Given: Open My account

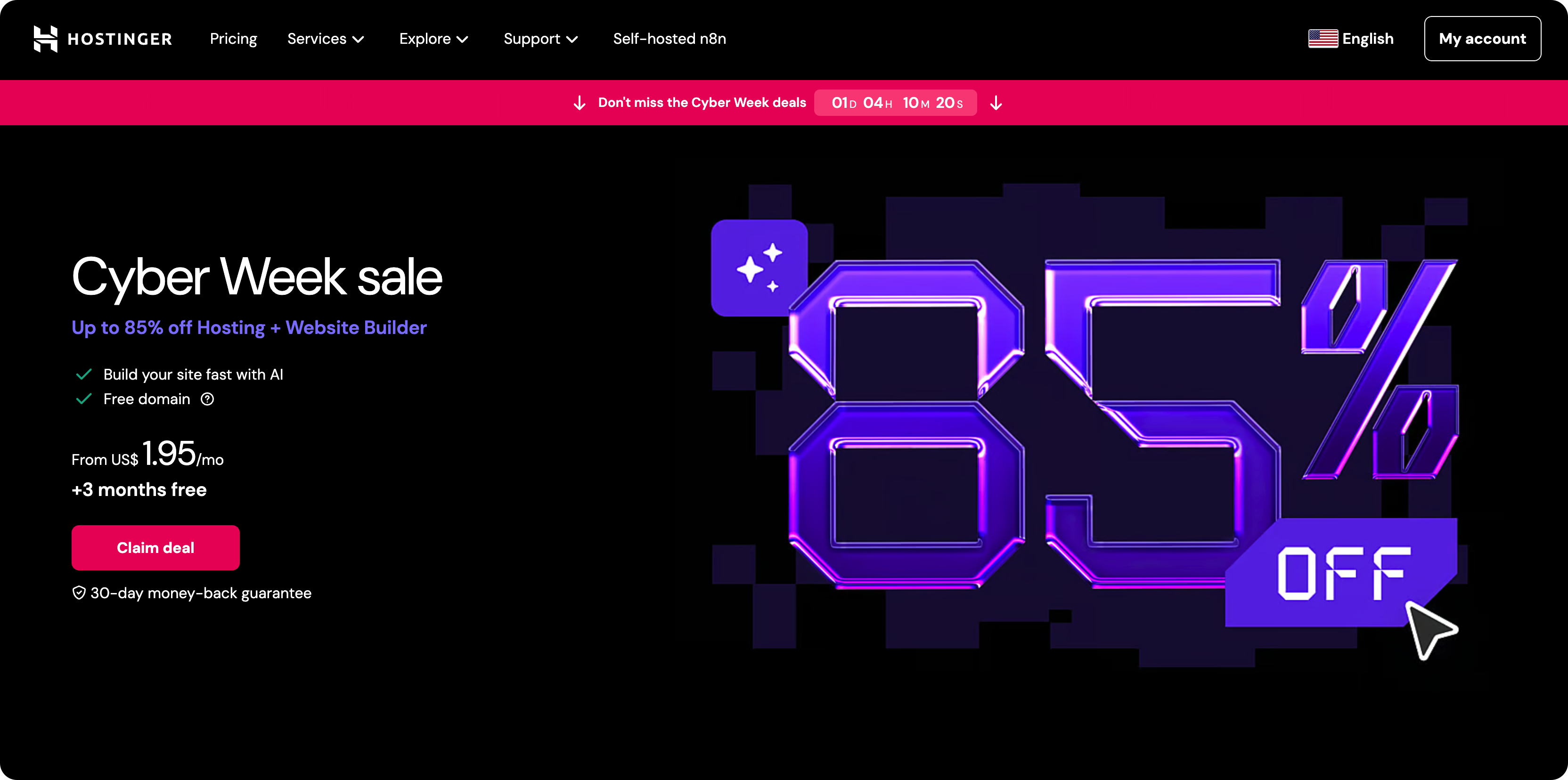Looking at the screenshot, I should (x=1482, y=39).
